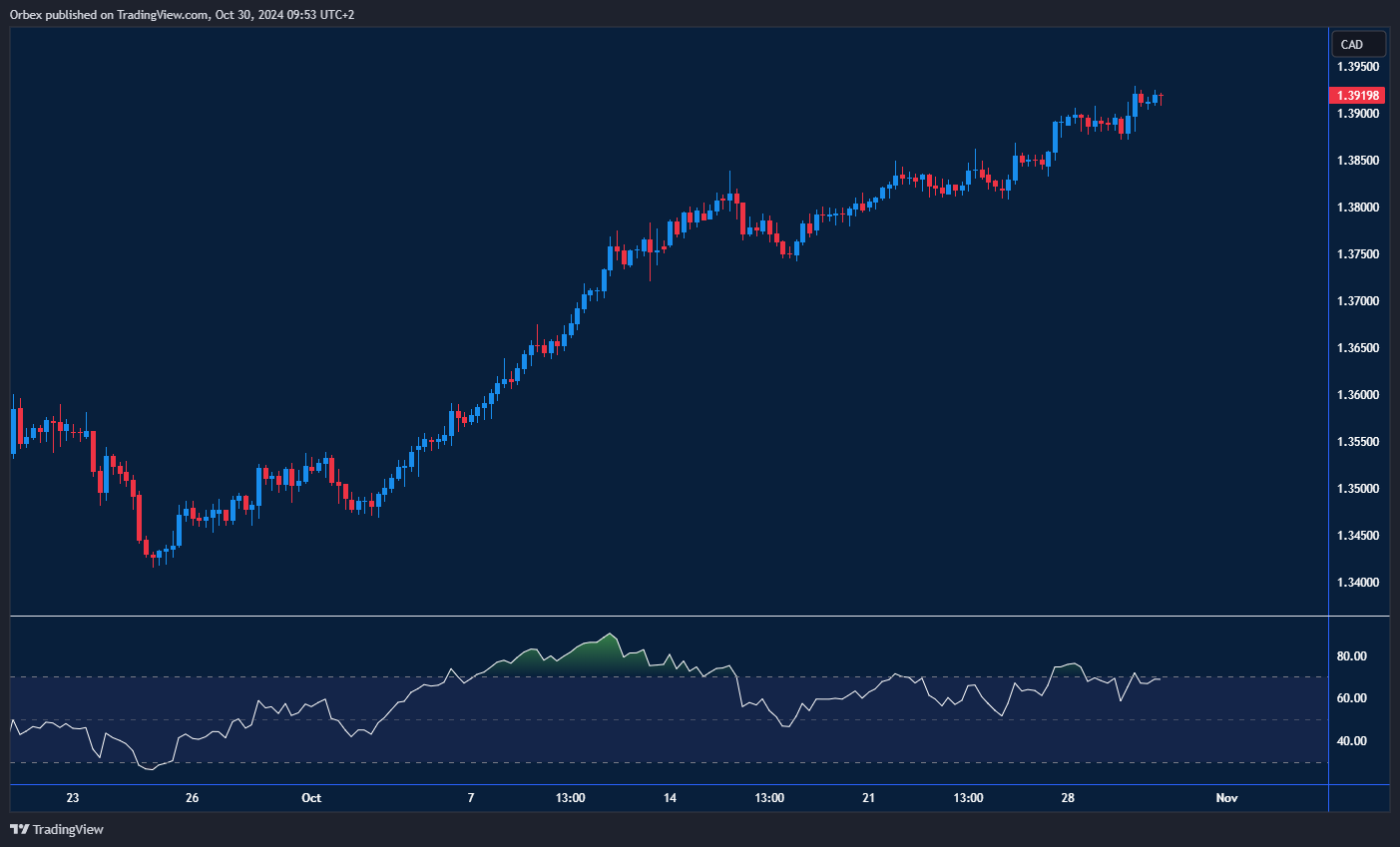1400x847 pixels.
Task: Open the CAD currency selector
Action: pos(1358,44)
